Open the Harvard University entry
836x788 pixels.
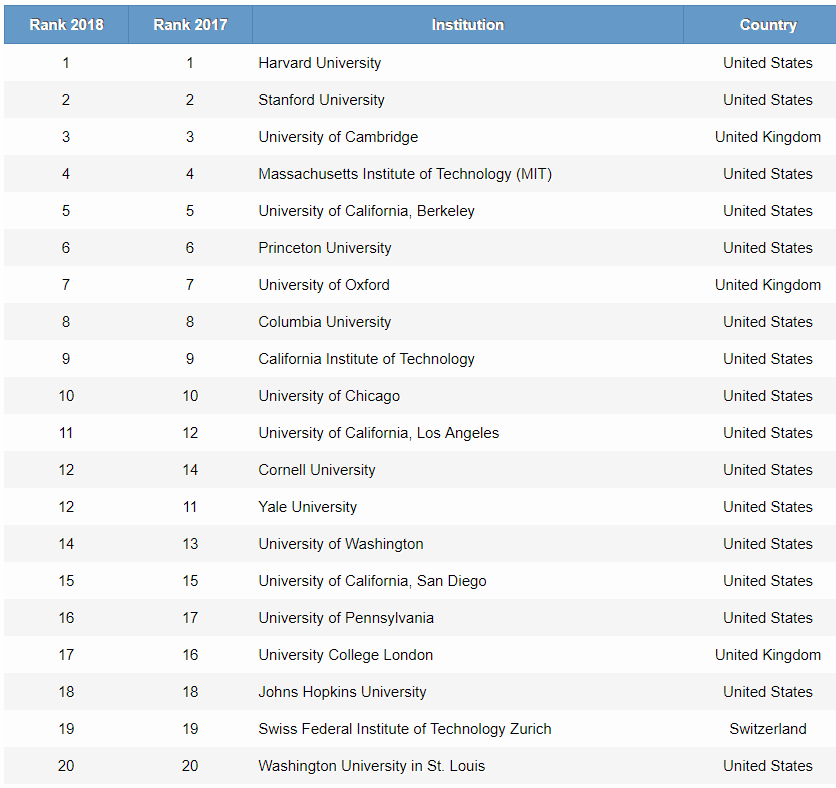[x=319, y=63]
